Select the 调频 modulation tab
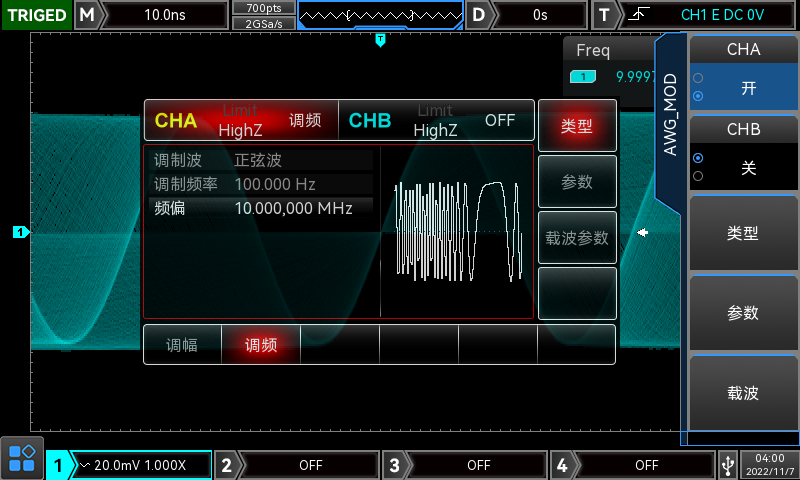 pos(261,345)
